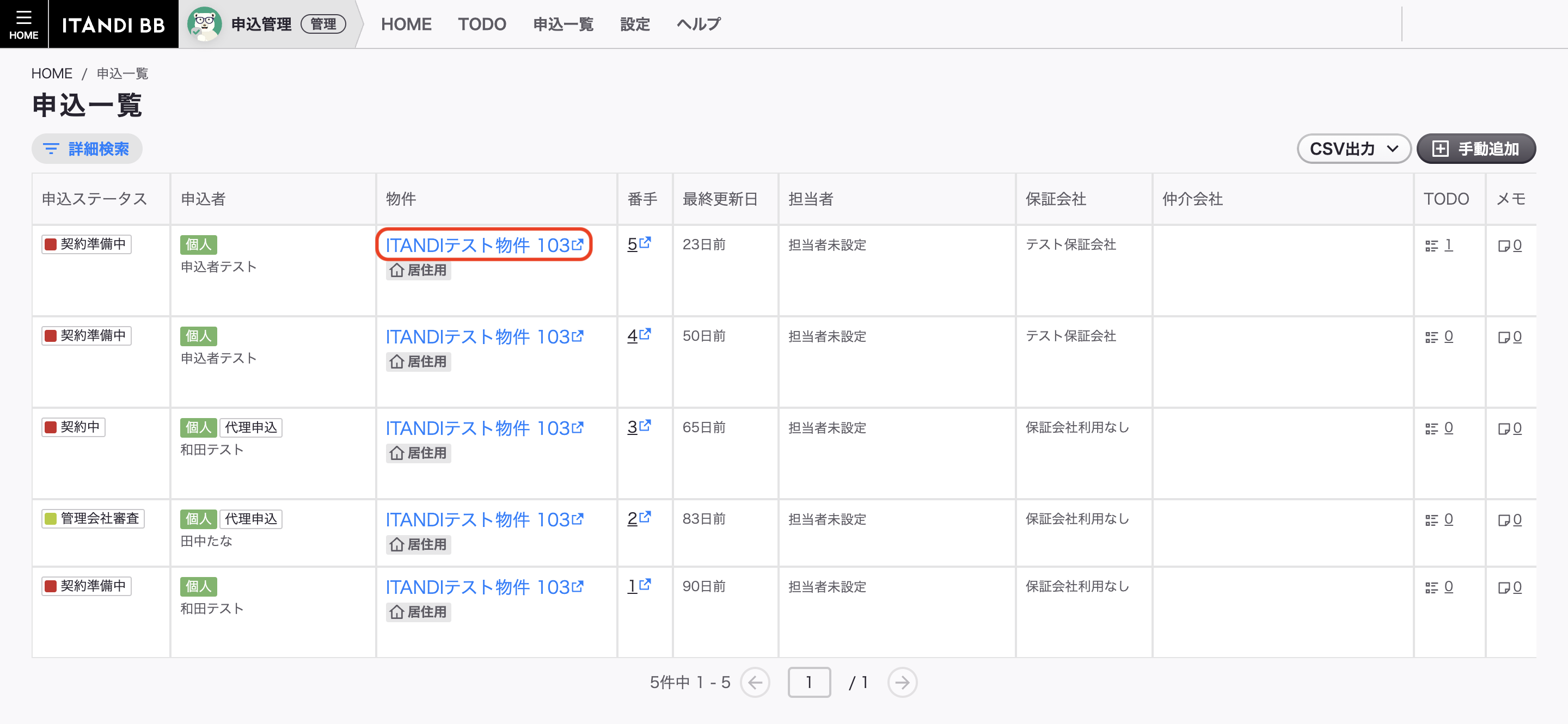Click the 管理会社審査 status badge

(93, 518)
